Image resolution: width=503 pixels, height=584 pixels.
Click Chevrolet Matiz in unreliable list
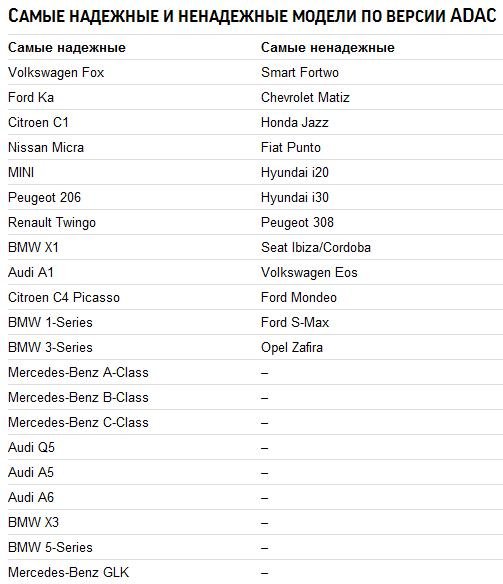point(305,97)
